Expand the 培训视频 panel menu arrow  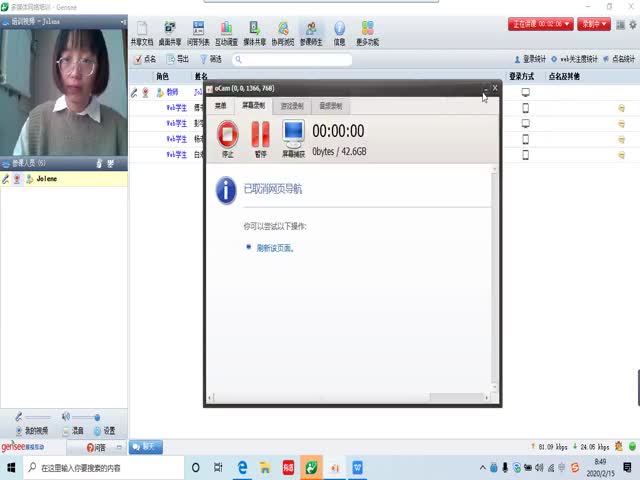coord(124,22)
